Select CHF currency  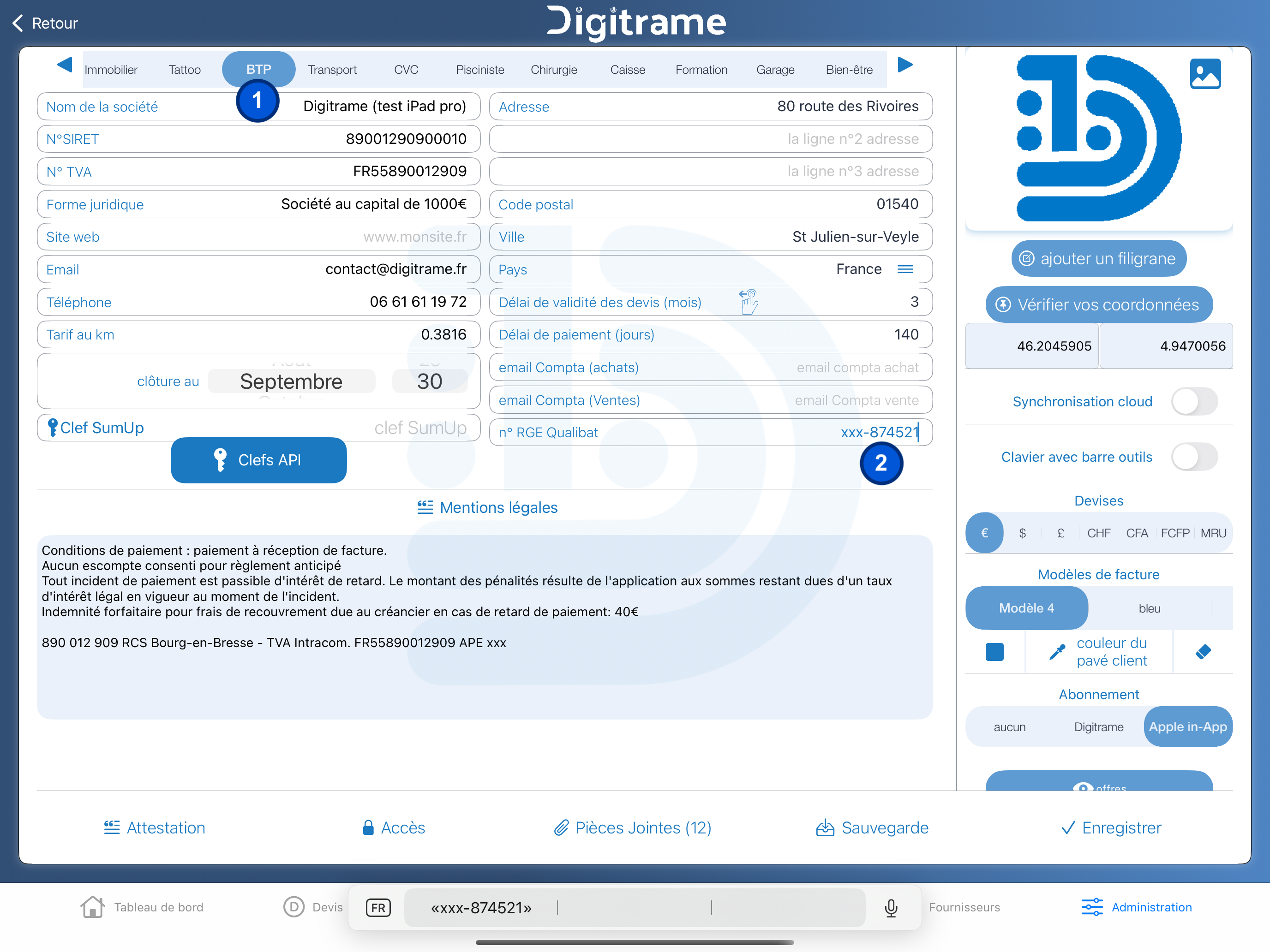[1098, 533]
